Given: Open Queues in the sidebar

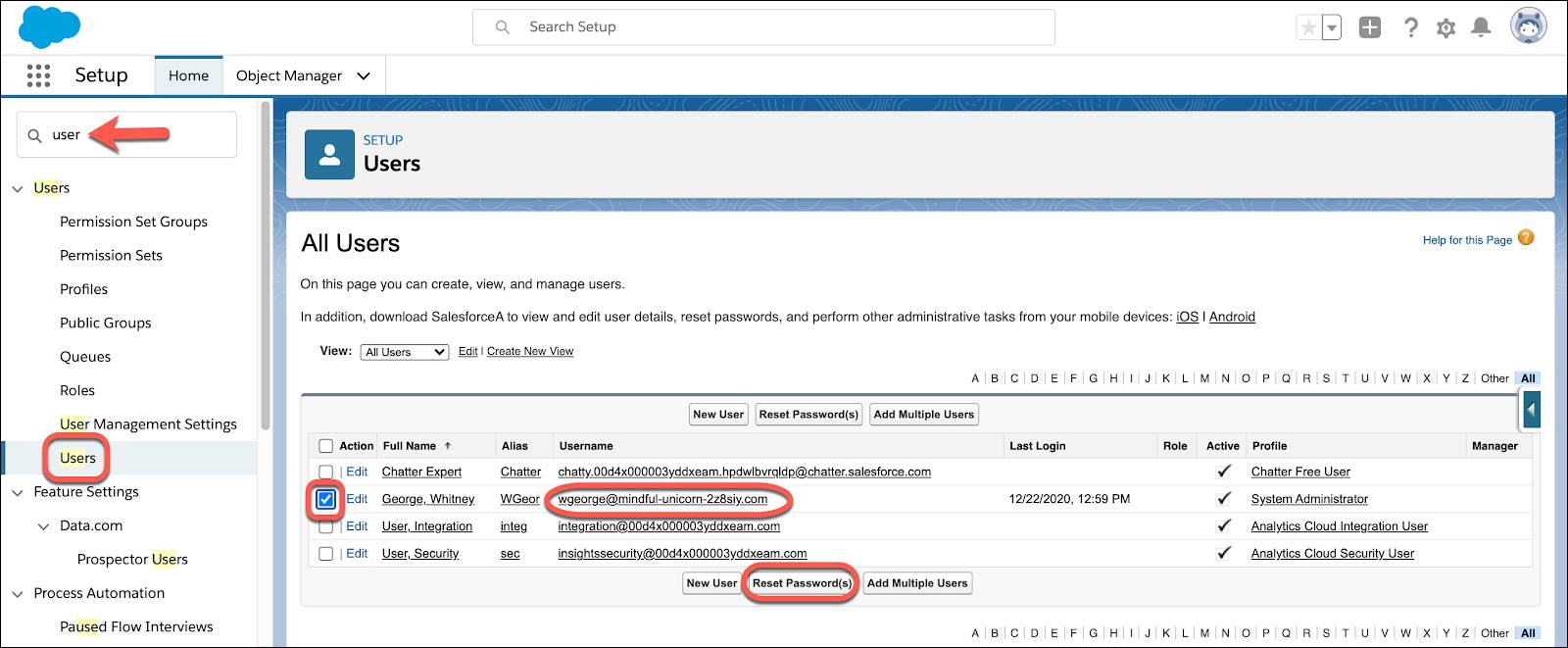Looking at the screenshot, I should [x=85, y=357].
